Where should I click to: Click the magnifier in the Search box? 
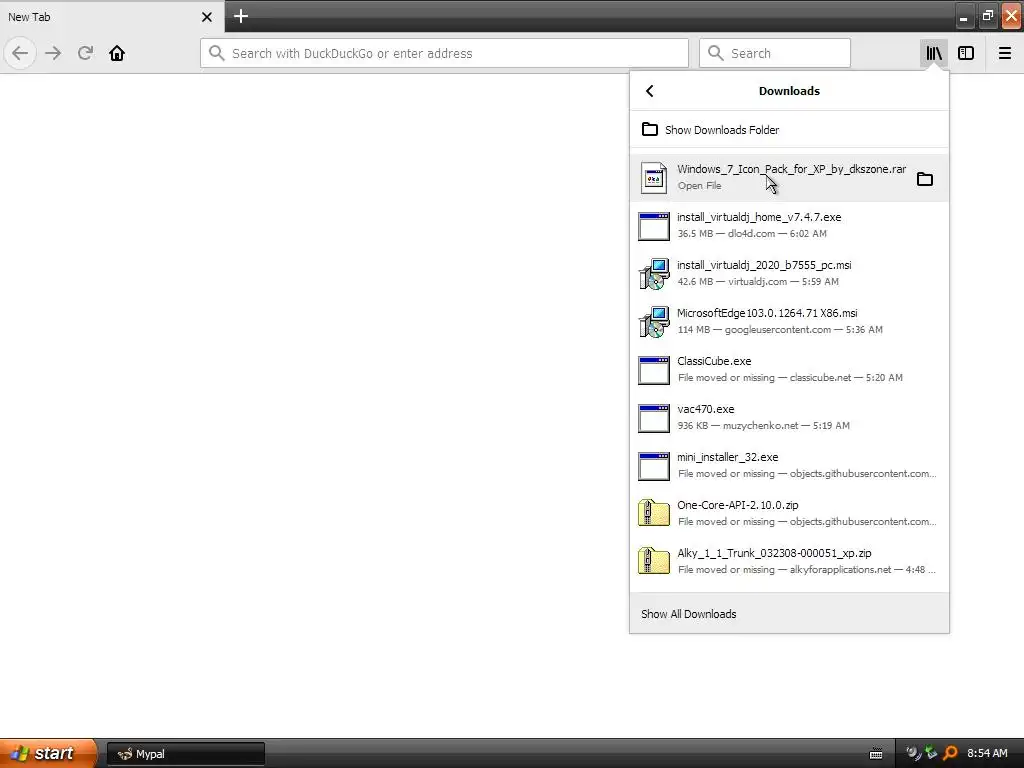tap(716, 53)
